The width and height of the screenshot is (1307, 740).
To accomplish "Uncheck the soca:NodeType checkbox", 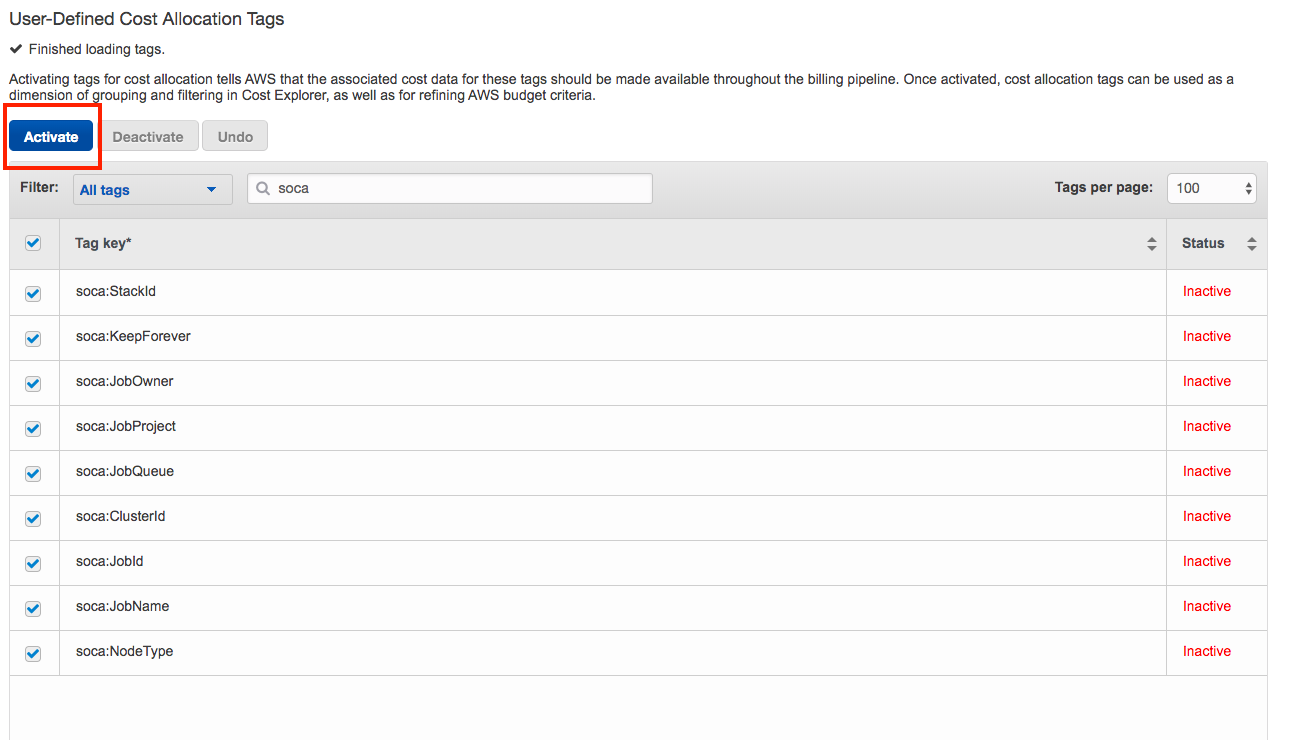I will click(x=33, y=653).
